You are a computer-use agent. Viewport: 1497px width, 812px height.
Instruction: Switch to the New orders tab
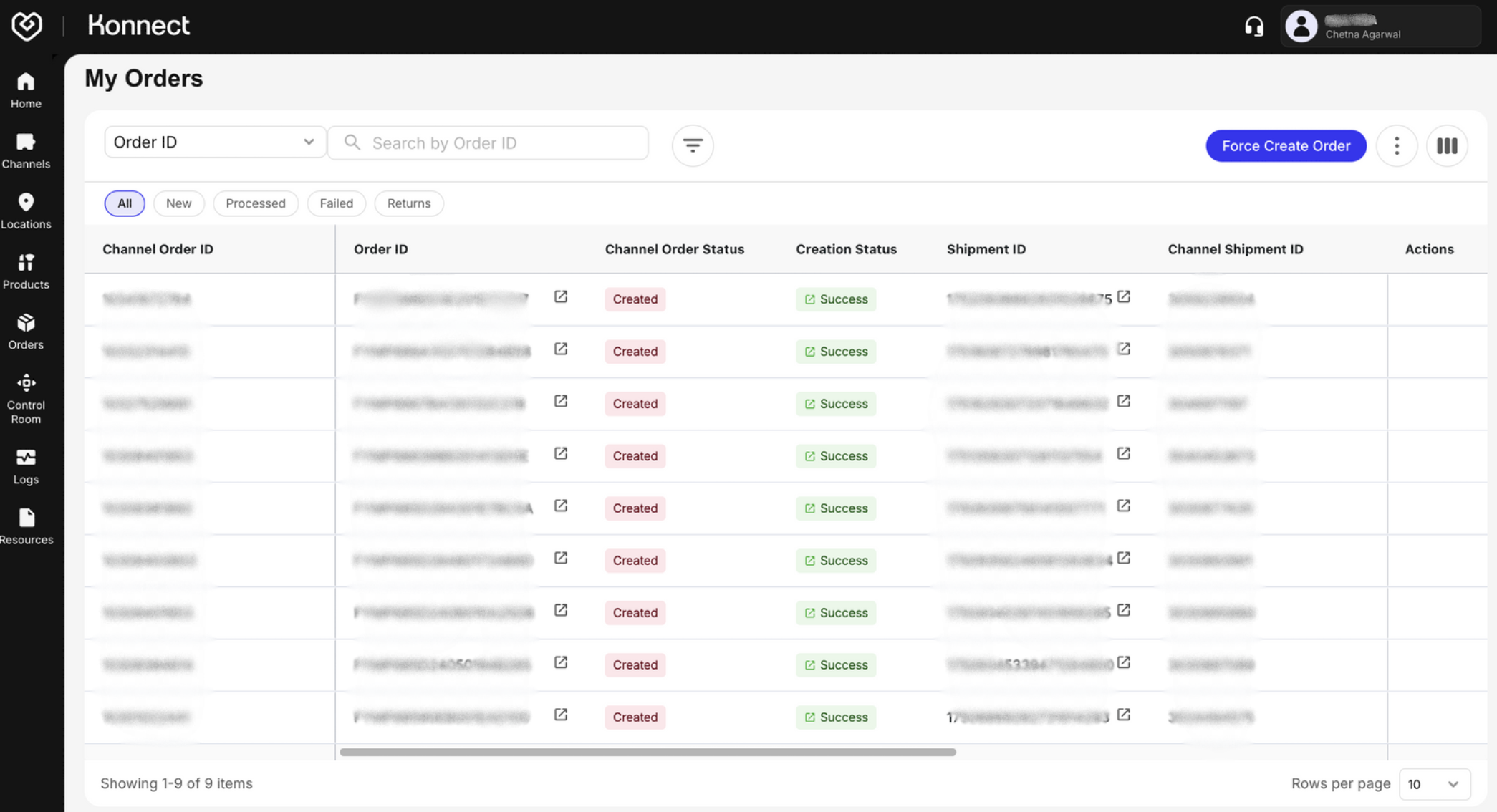click(x=178, y=203)
